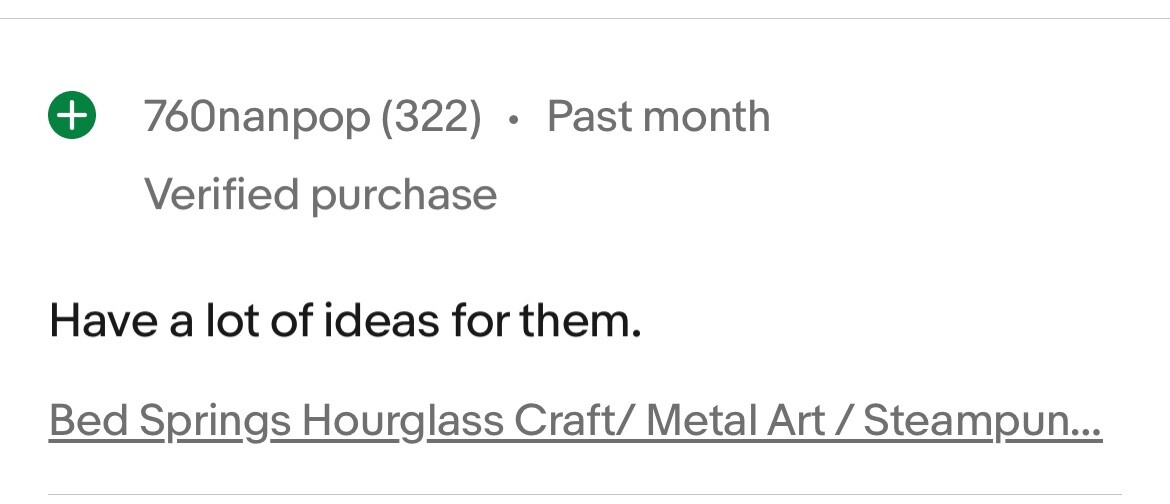This screenshot has height=504, width=1170.
Task: Click the word "Past" in the timestamp
Action: [590, 118]
